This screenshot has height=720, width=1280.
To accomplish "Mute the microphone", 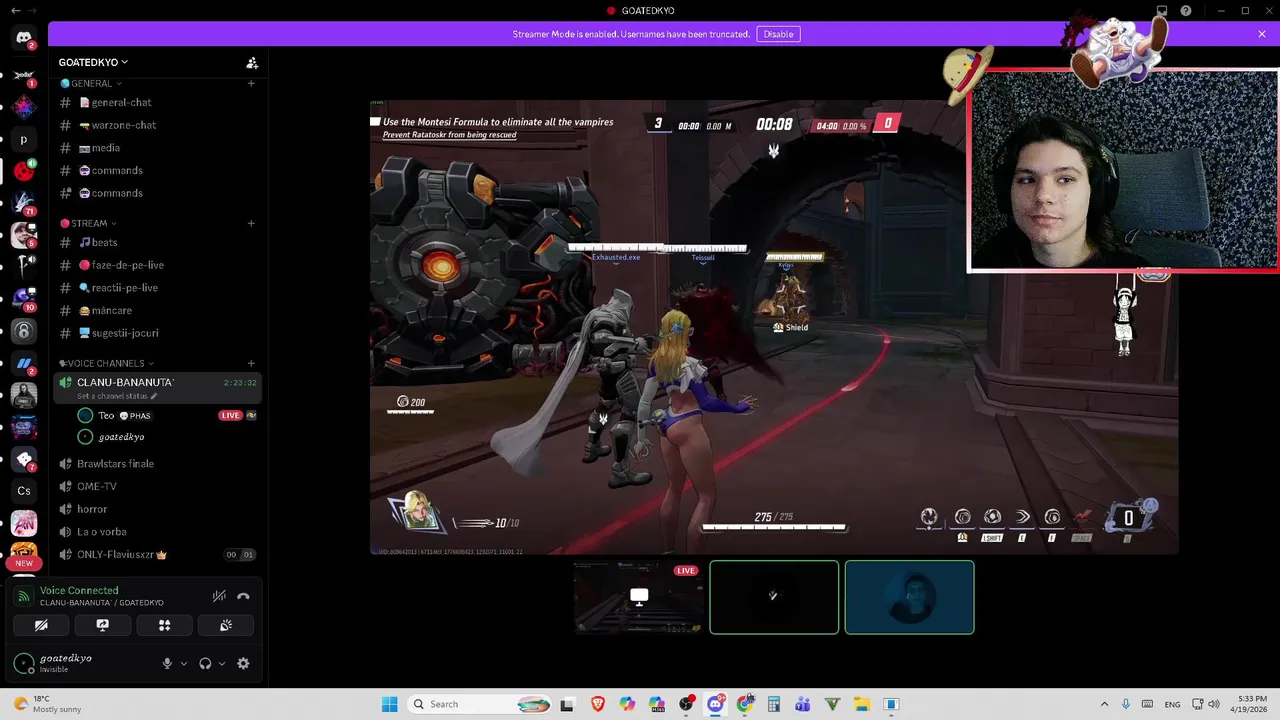I will pyautogui.click(x=167, y=663).
